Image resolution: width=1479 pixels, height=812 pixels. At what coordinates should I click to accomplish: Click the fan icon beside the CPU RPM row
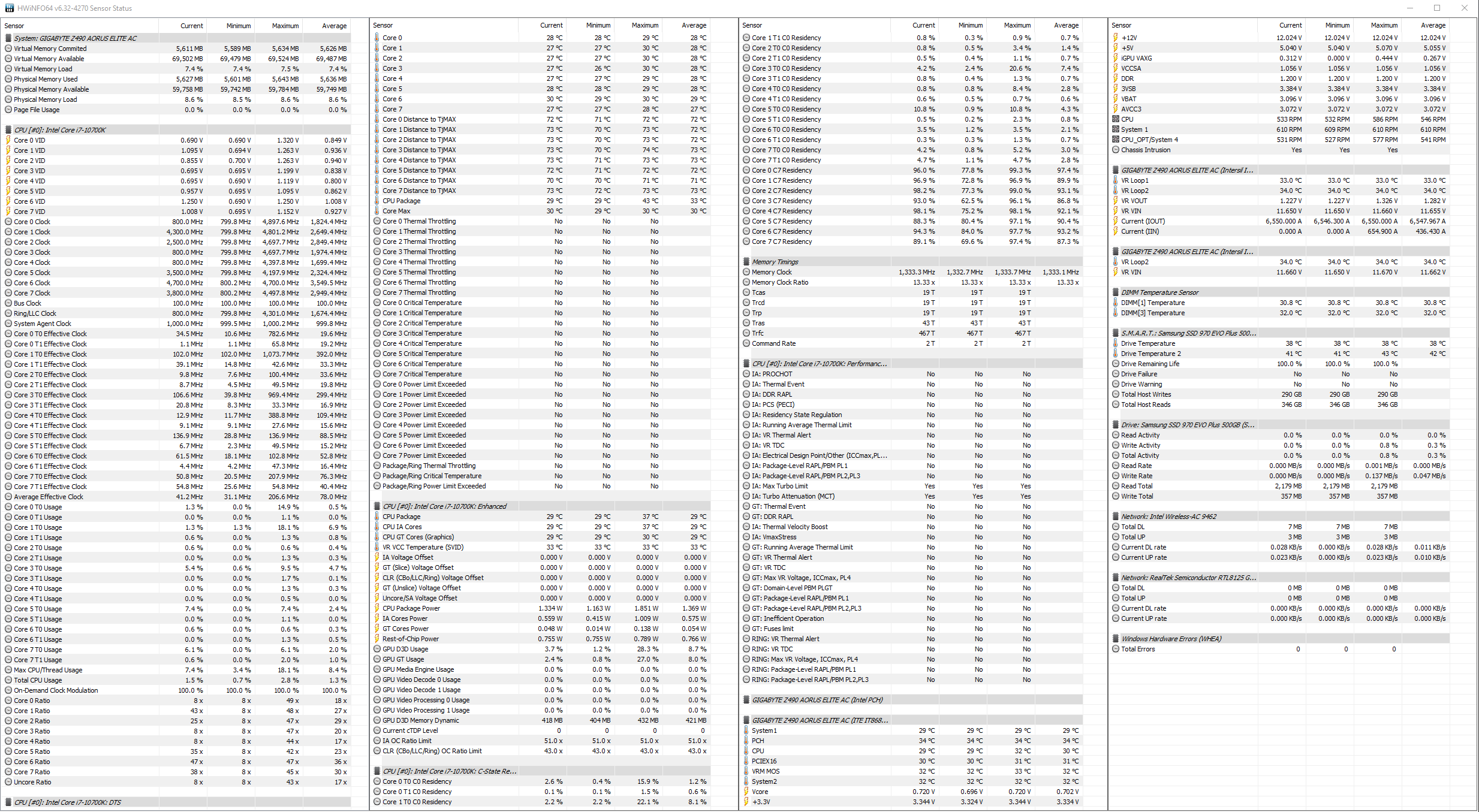pyautogui.click(x=1116, y=119)
